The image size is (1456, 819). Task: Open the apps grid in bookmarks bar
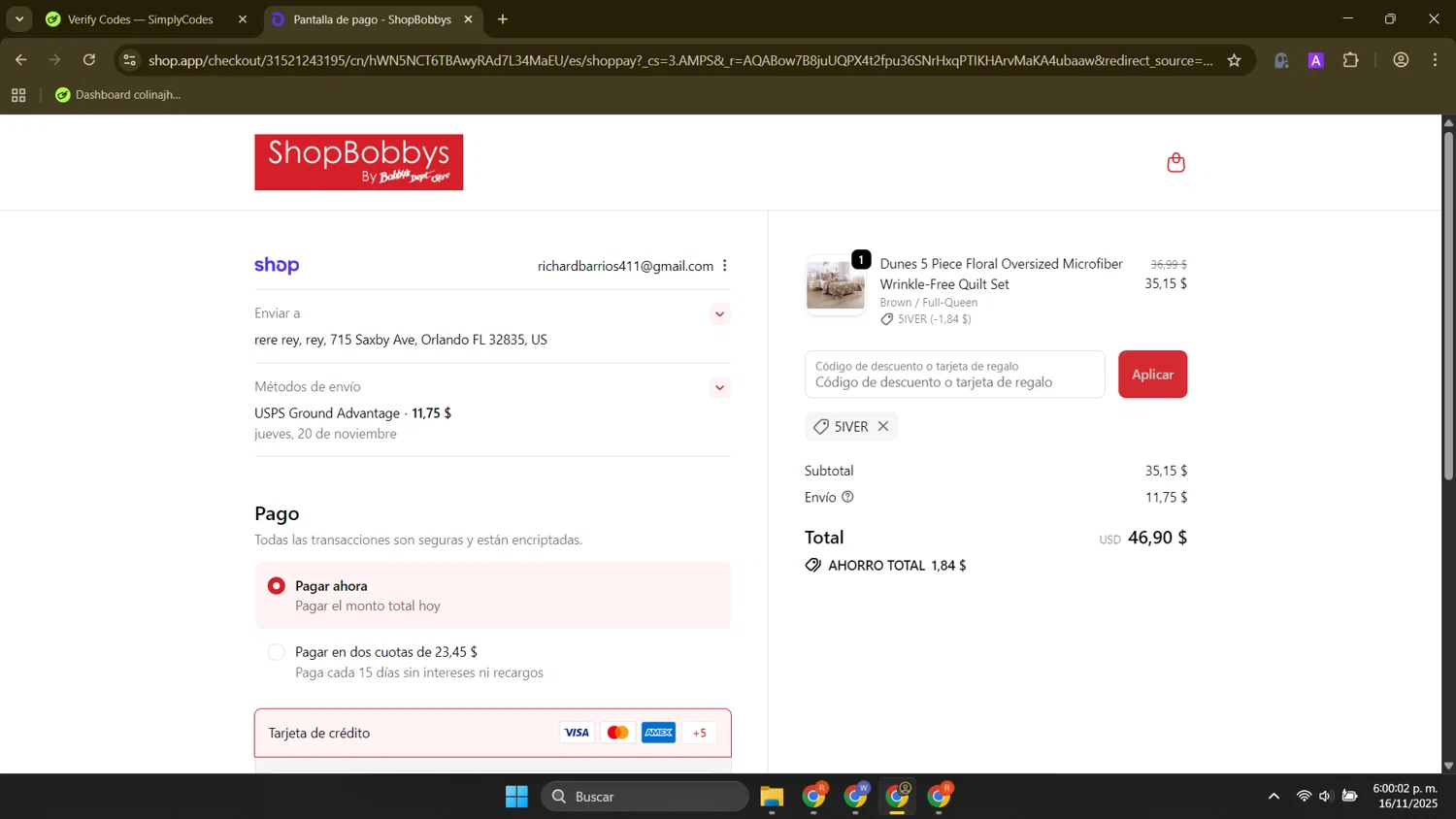(18, 95)
